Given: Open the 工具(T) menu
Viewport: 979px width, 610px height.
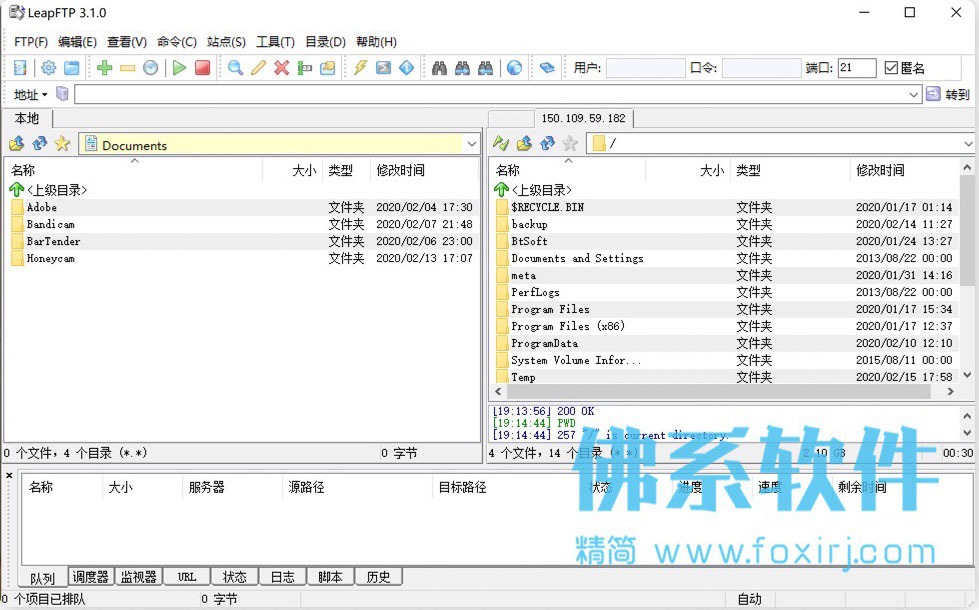Looking at the screenshot, I should (275, 42).
